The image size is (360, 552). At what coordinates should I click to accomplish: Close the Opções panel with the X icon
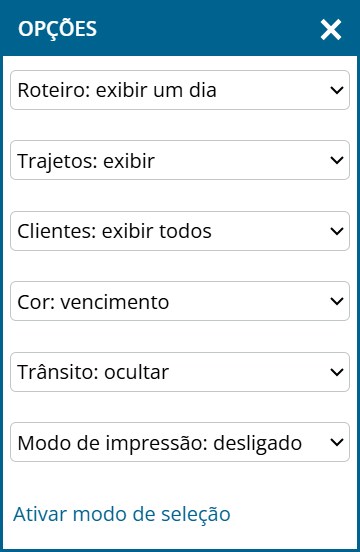click(x=331, y=30)
